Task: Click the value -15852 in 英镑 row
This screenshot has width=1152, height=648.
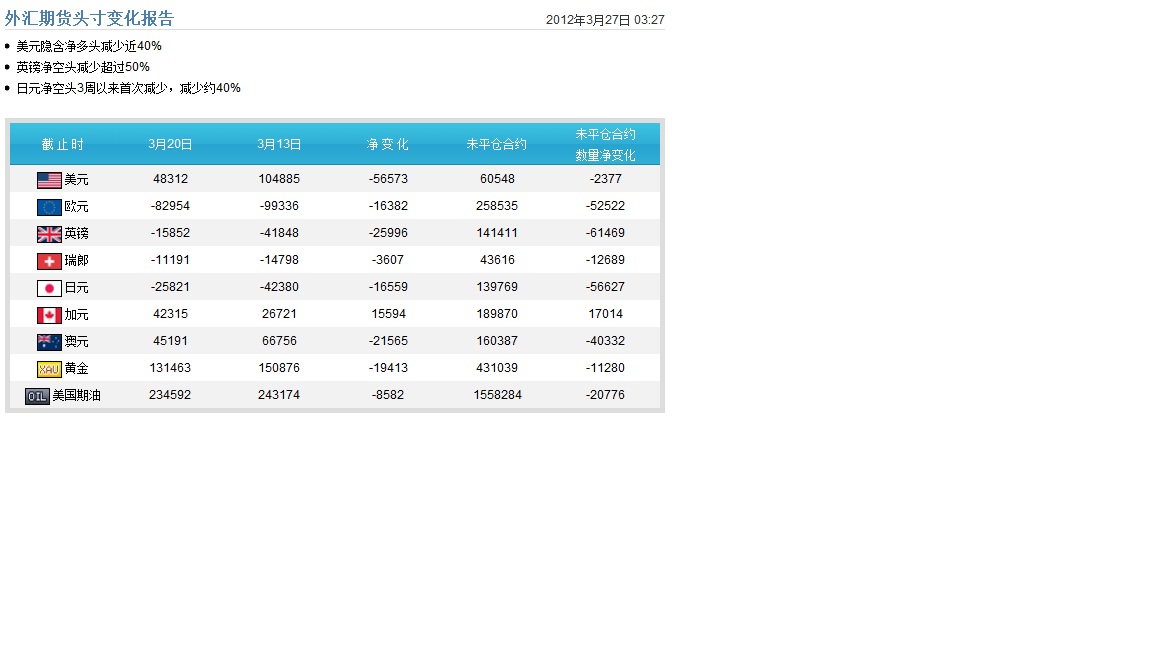Action: click(170, 233)
